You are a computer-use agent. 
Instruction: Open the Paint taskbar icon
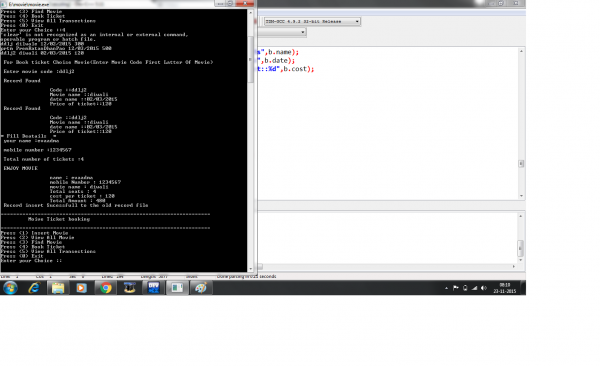[201, 288]
